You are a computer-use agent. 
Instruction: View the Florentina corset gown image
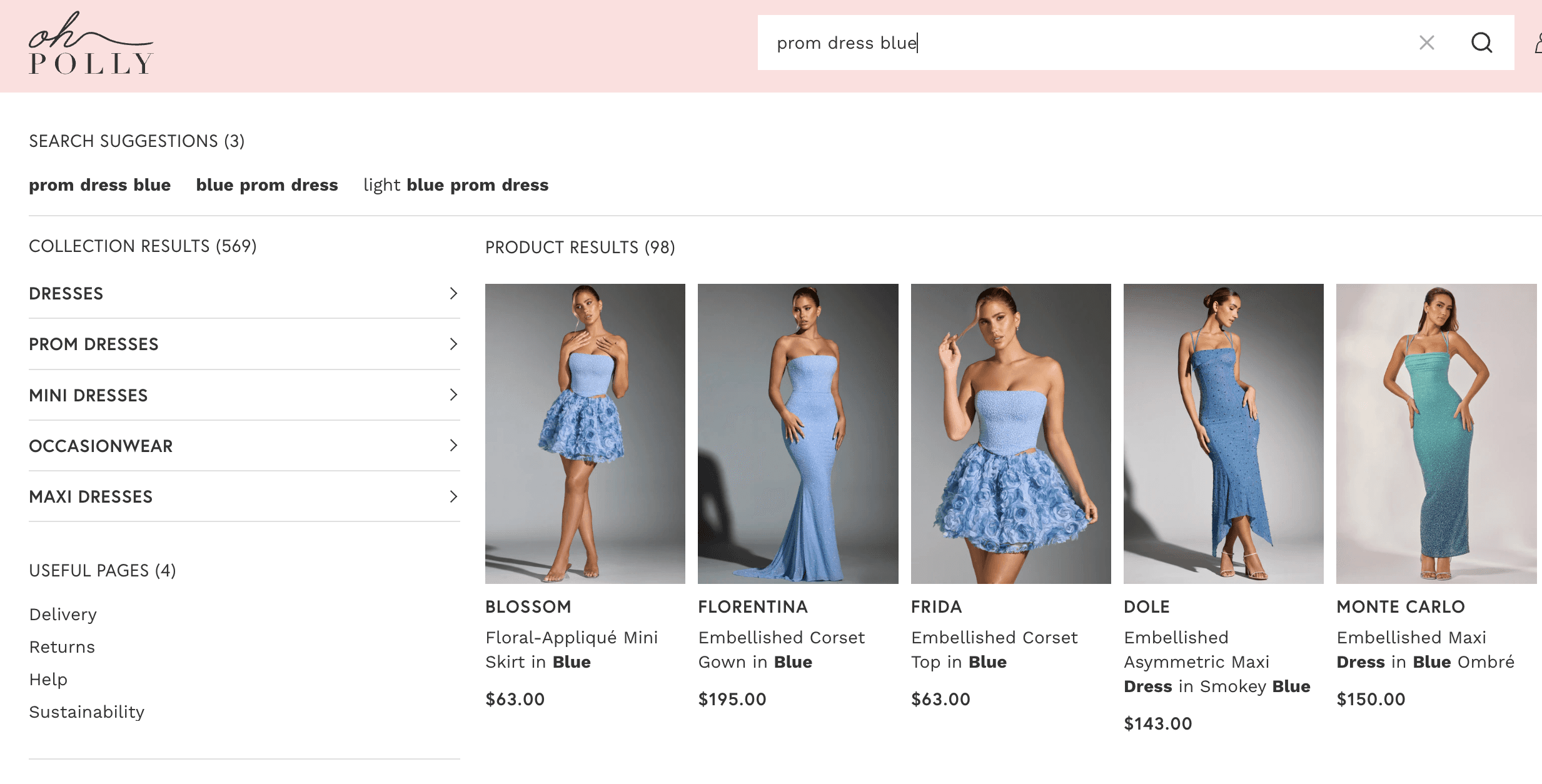click(798, 433)
